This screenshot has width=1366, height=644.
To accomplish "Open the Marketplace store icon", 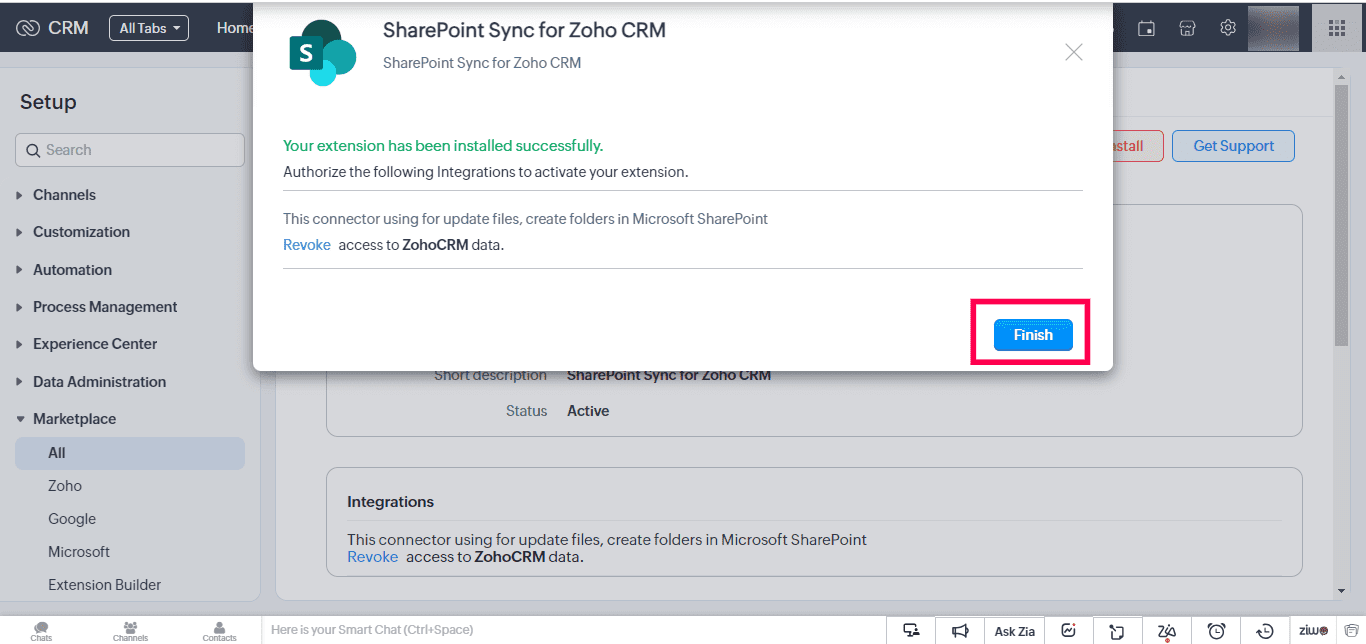I will click(1187, 28).
